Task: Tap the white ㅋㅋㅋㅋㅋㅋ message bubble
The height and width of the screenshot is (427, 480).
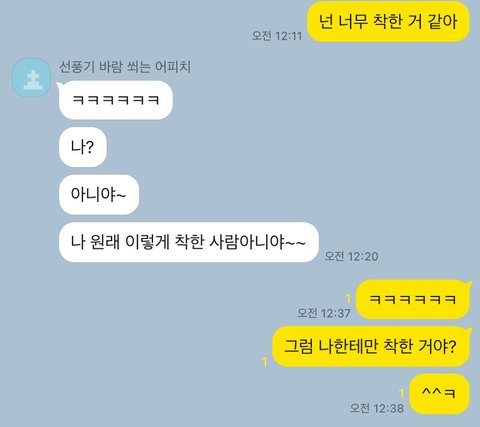Action: 116,100
